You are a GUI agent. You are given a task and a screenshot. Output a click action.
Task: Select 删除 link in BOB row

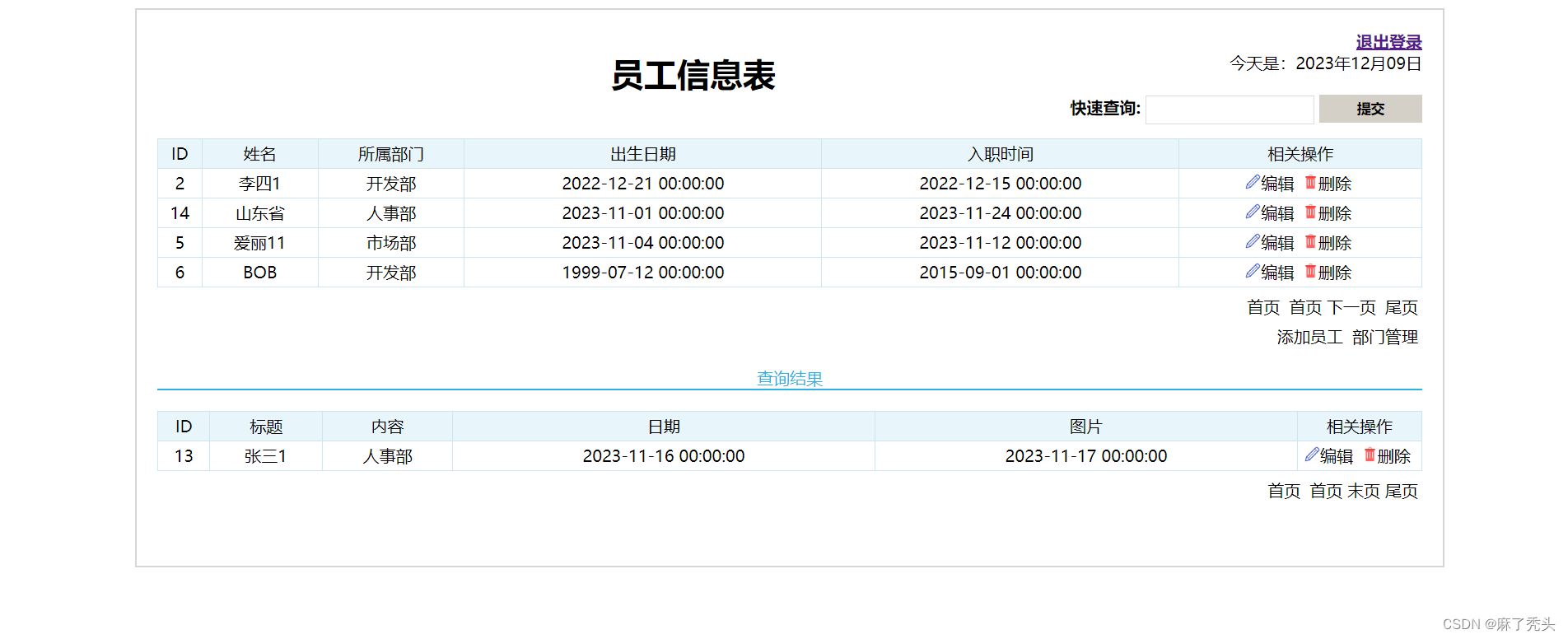pyautogui.click(x=1335, y=273)
